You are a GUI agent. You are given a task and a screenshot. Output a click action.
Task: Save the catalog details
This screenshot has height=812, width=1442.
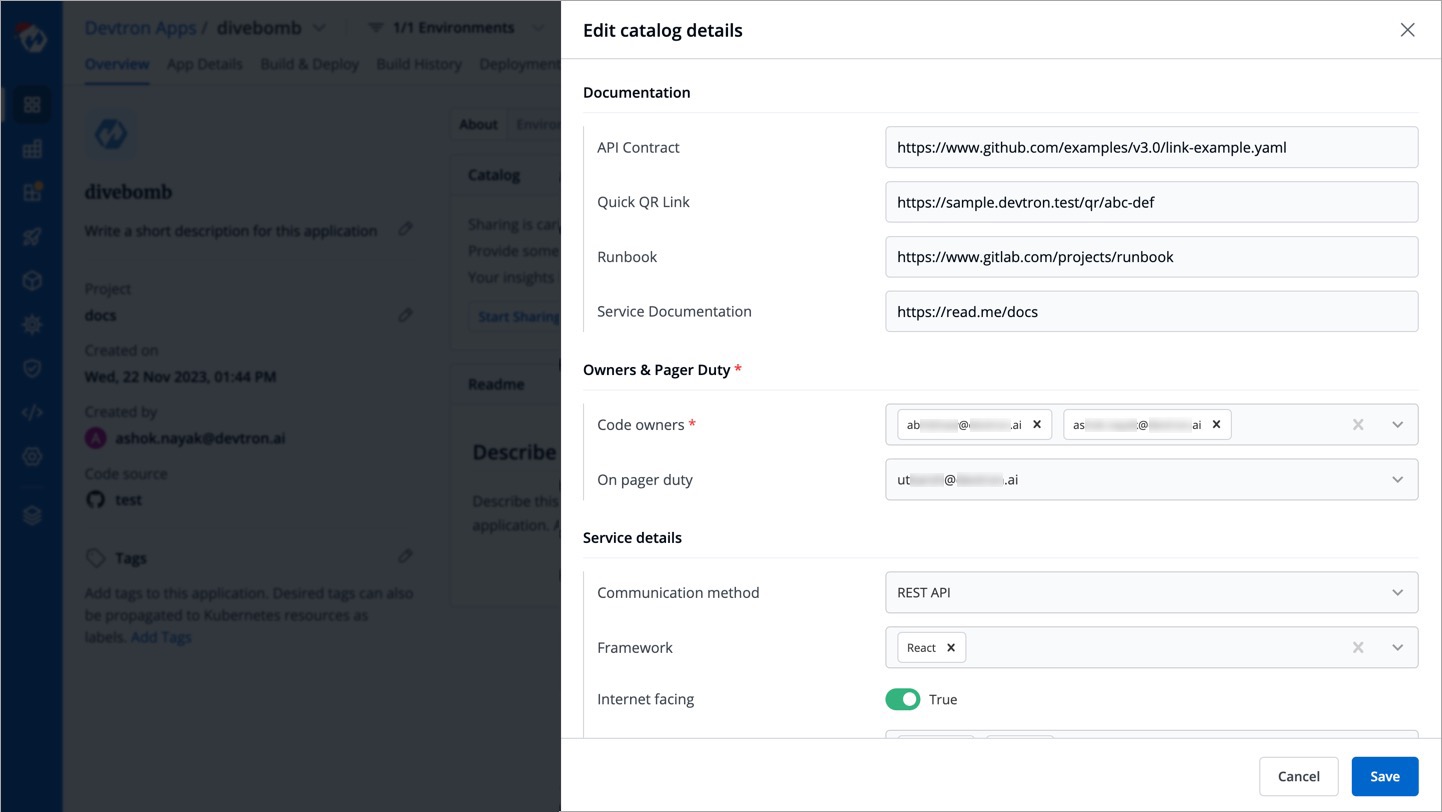(x=1384, y=776)
